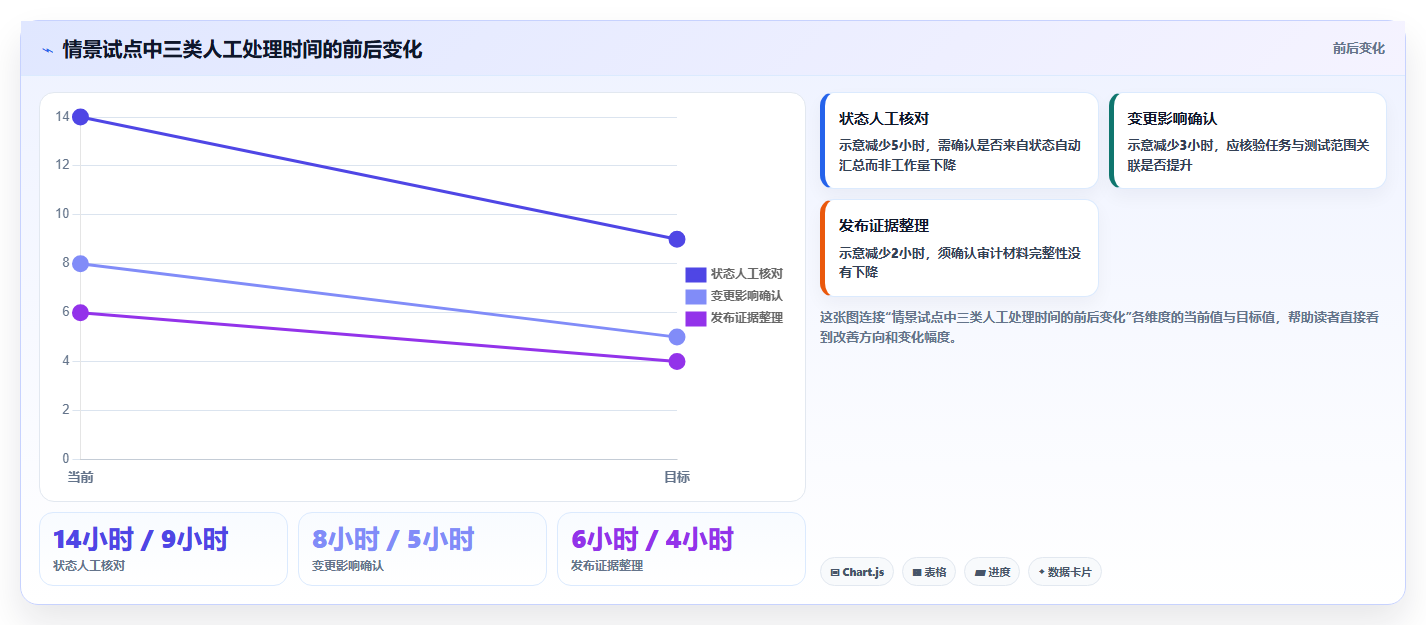Click the 6小时 / 4小时 stat value
Viewport: 1426px width, 625px height.
(x=652, y=539)
